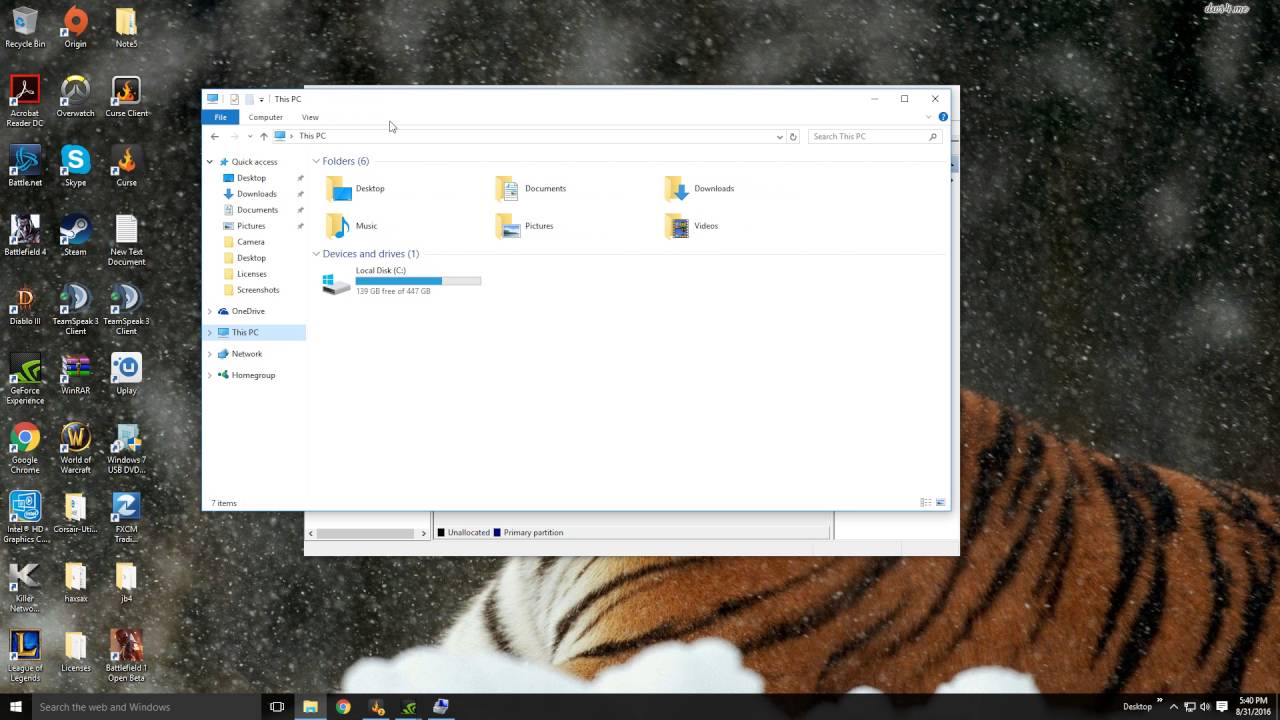Refresh the This PC view

coord(793,136)
